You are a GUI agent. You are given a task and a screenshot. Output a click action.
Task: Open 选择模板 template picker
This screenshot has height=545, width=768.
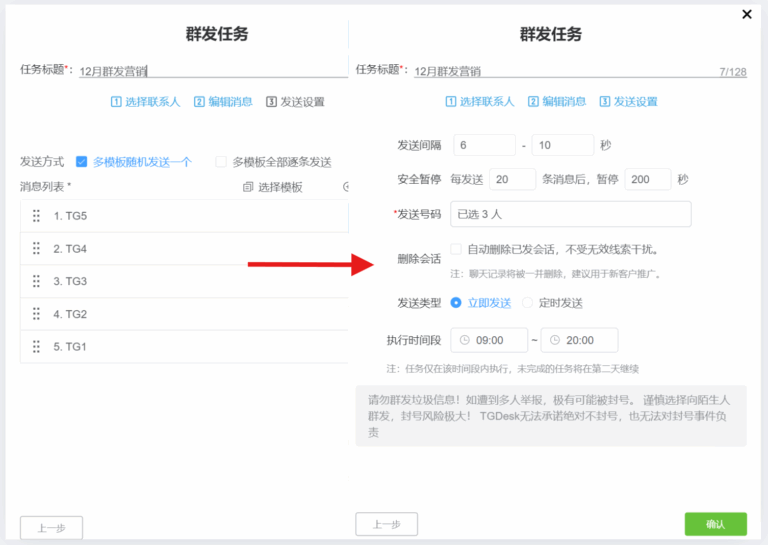click(273, 187)
